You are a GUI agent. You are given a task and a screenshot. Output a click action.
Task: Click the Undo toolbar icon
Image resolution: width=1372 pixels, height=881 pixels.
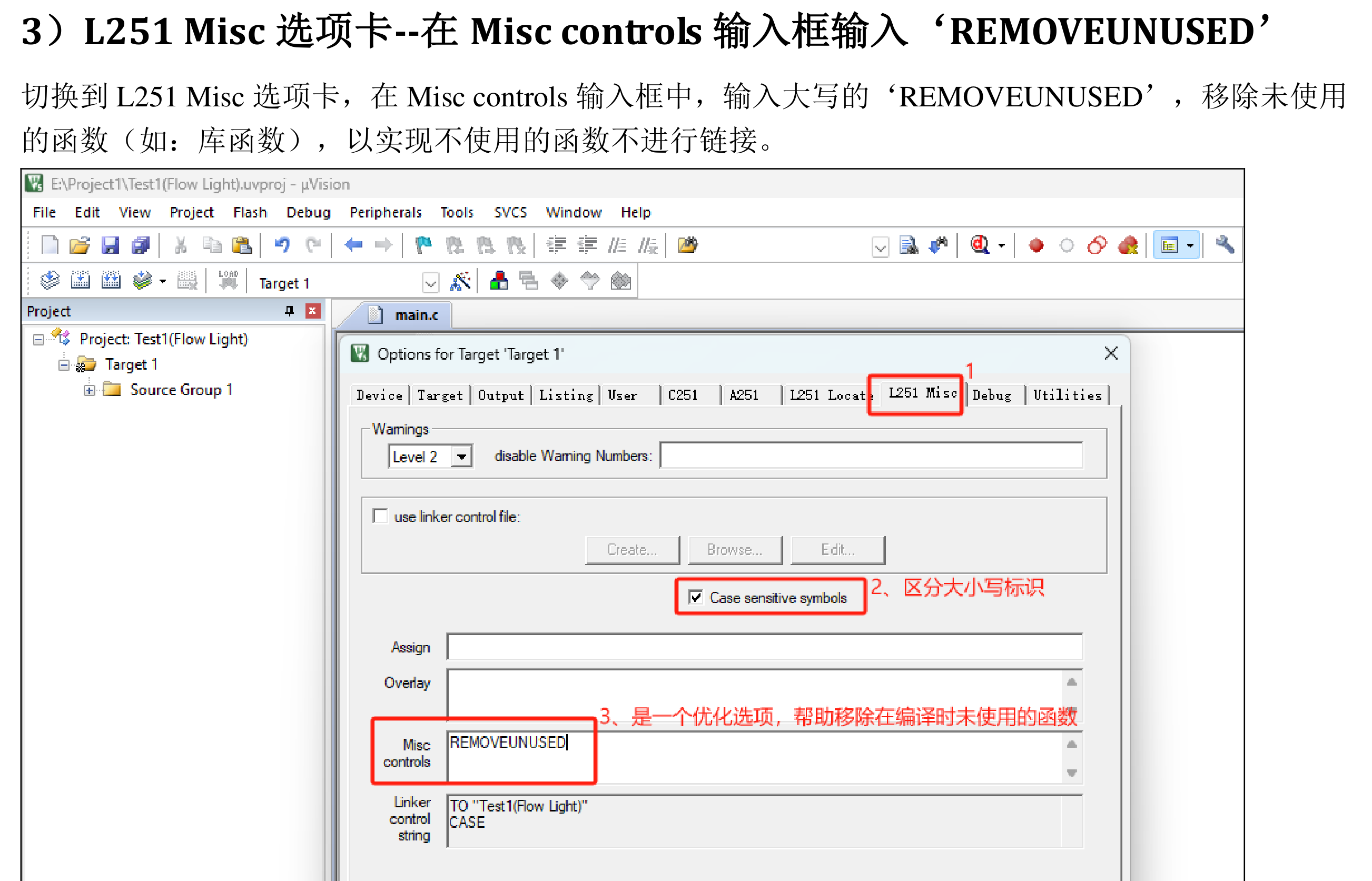point(282,245)
